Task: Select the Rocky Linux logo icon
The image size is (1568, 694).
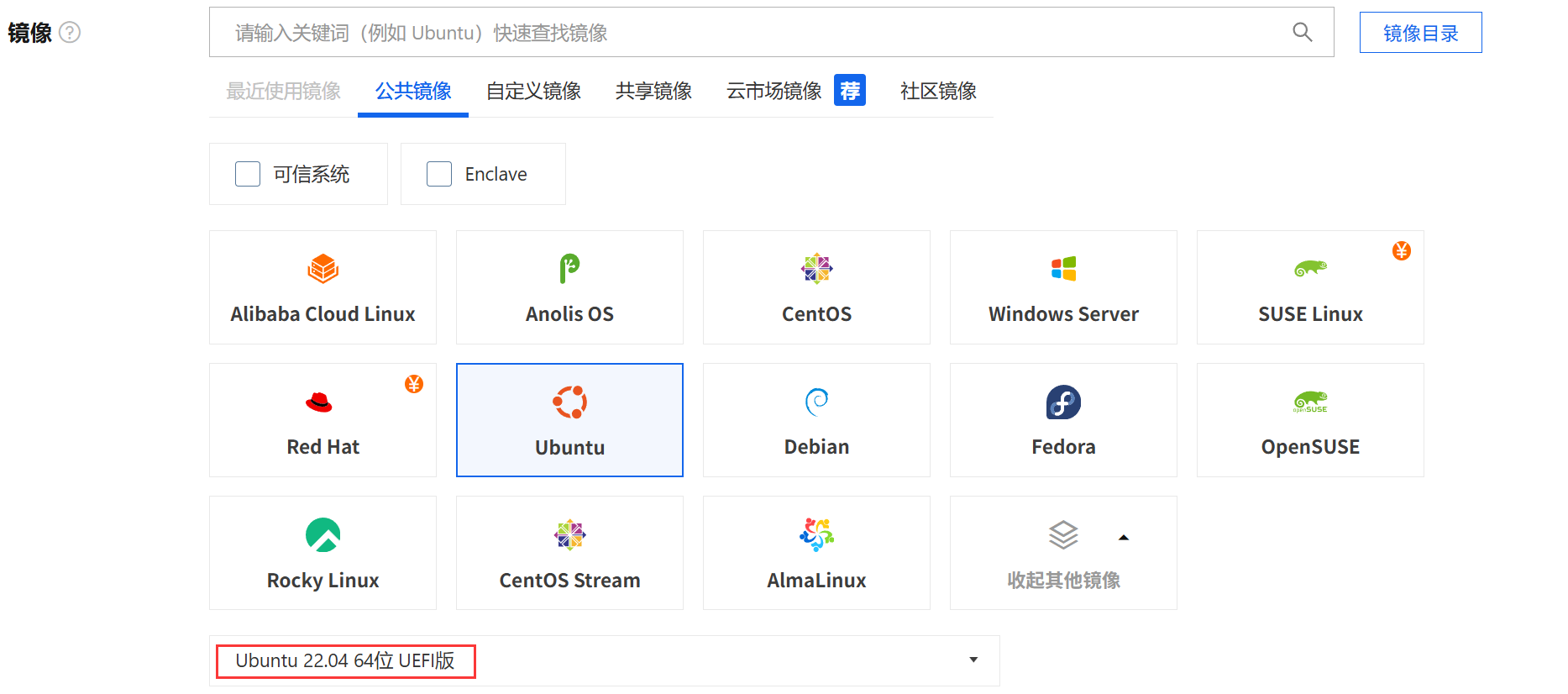Action: [x=323, y=535]
